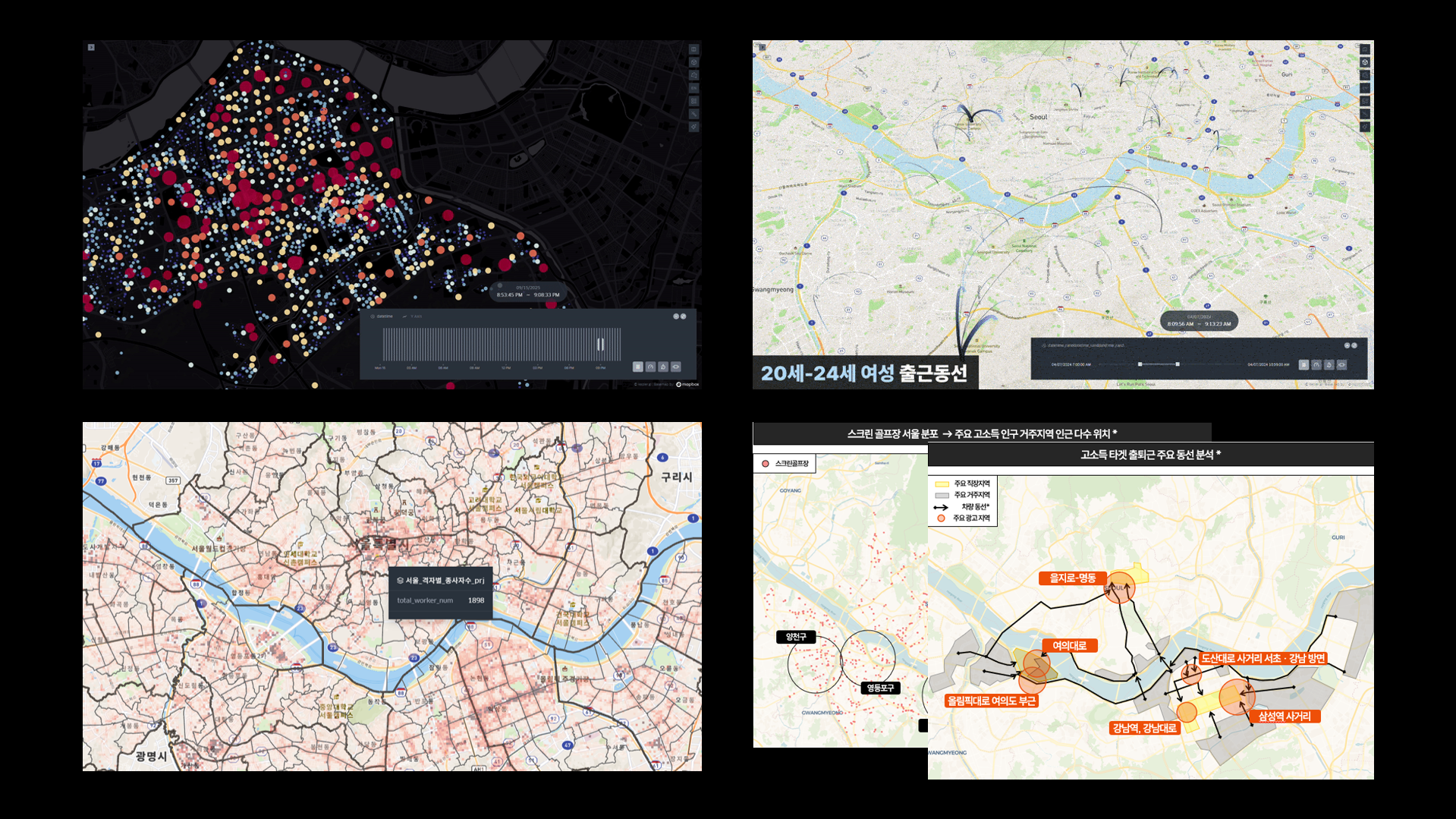Play the animation on Seoul commute map

coord(1303,365)
